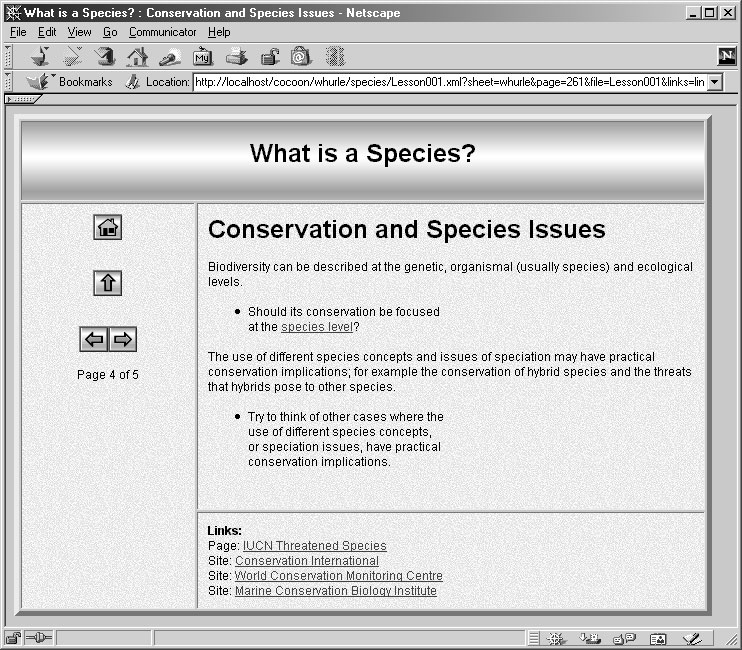Click the Back button in Netscape toolbar
Screen dimensions: 742x650
click(x=40, y=56)
